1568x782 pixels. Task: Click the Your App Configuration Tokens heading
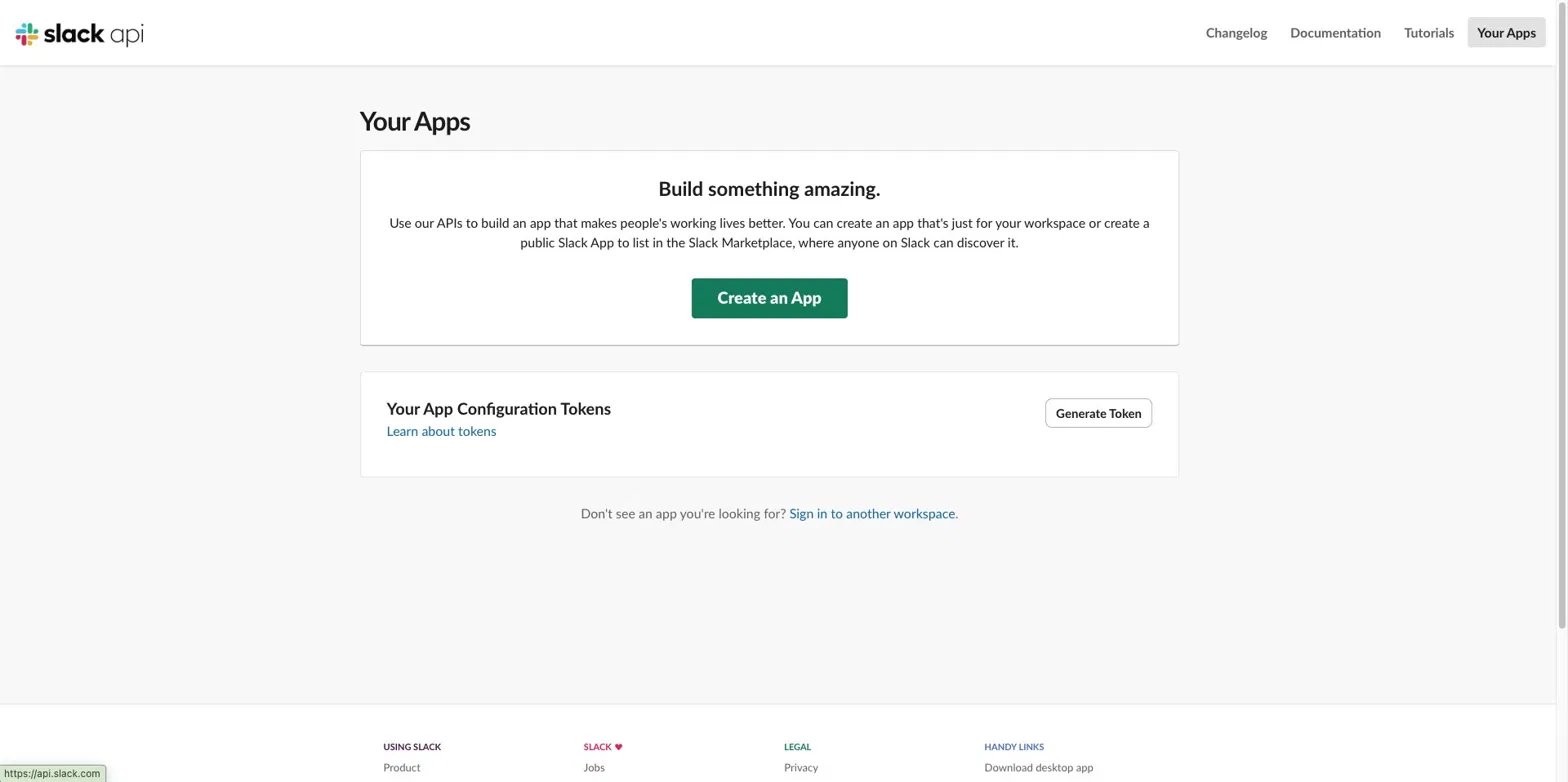coord(498,409)
